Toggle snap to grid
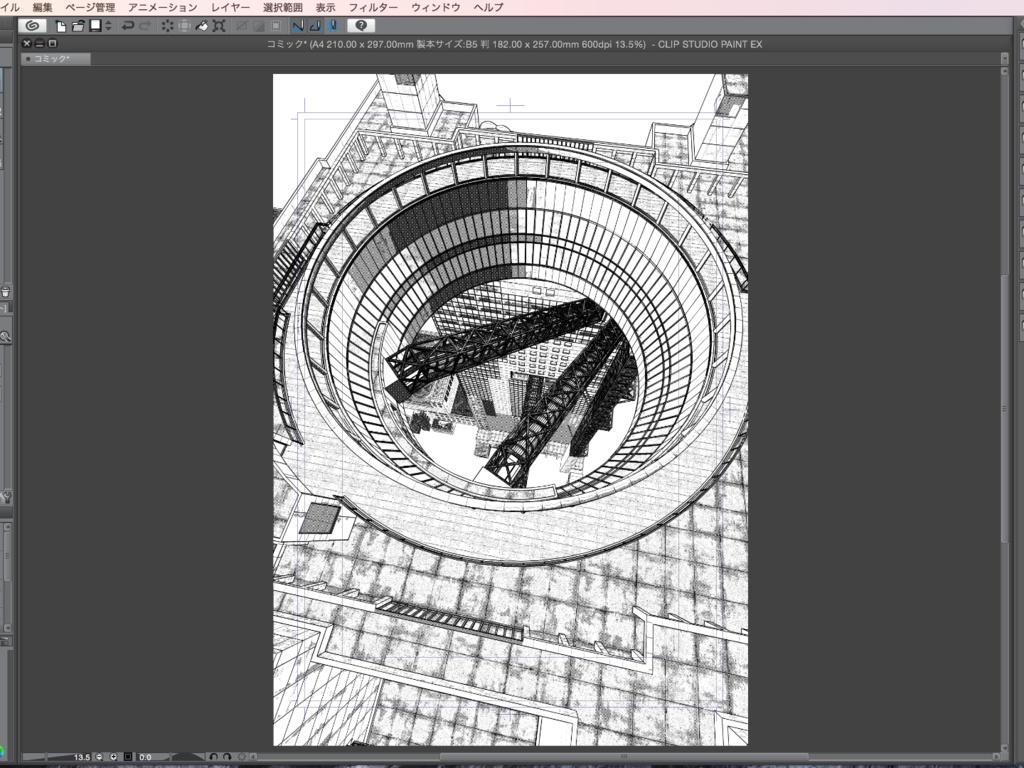 [x=330, y=26]
